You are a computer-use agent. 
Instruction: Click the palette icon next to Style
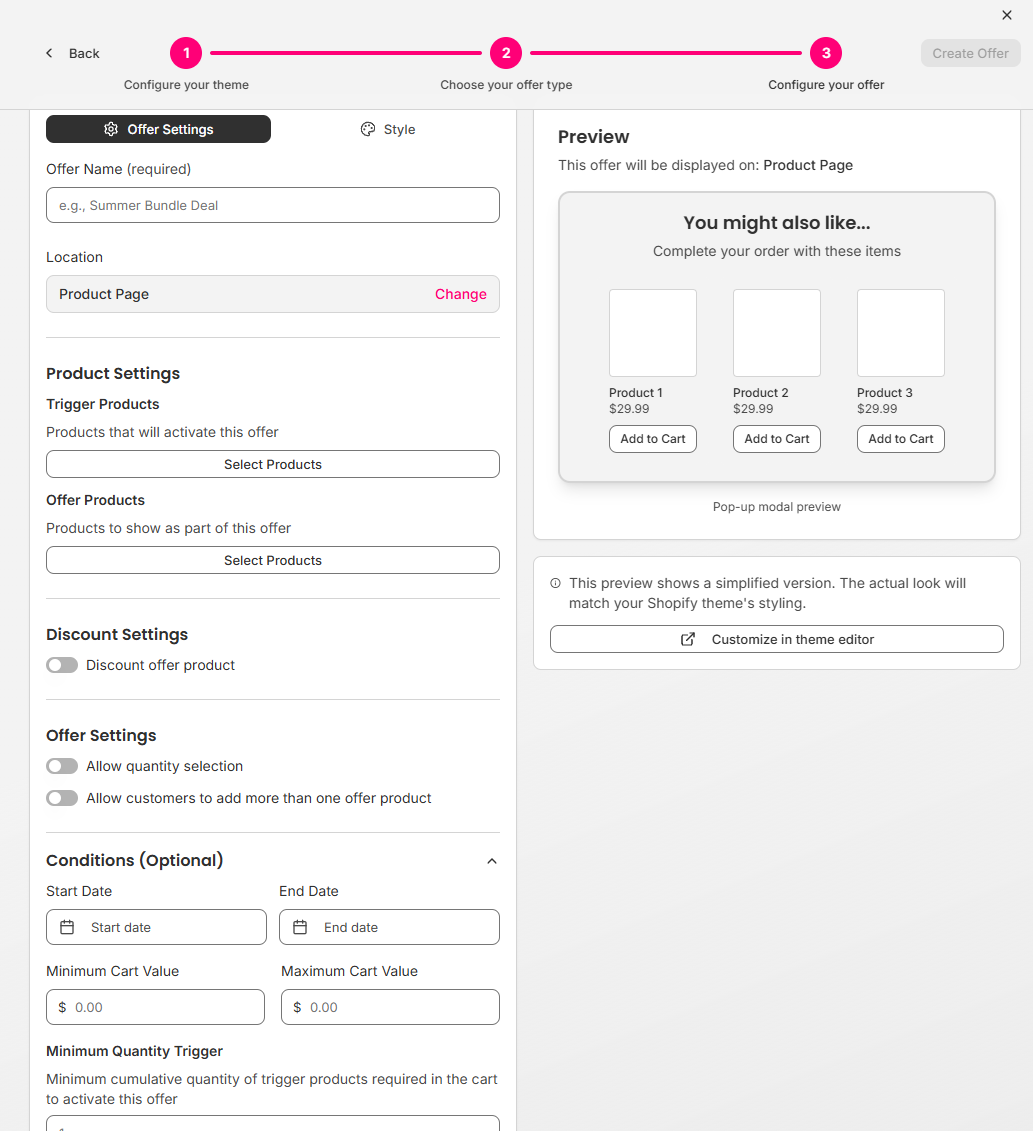click(x=368, y=129)
